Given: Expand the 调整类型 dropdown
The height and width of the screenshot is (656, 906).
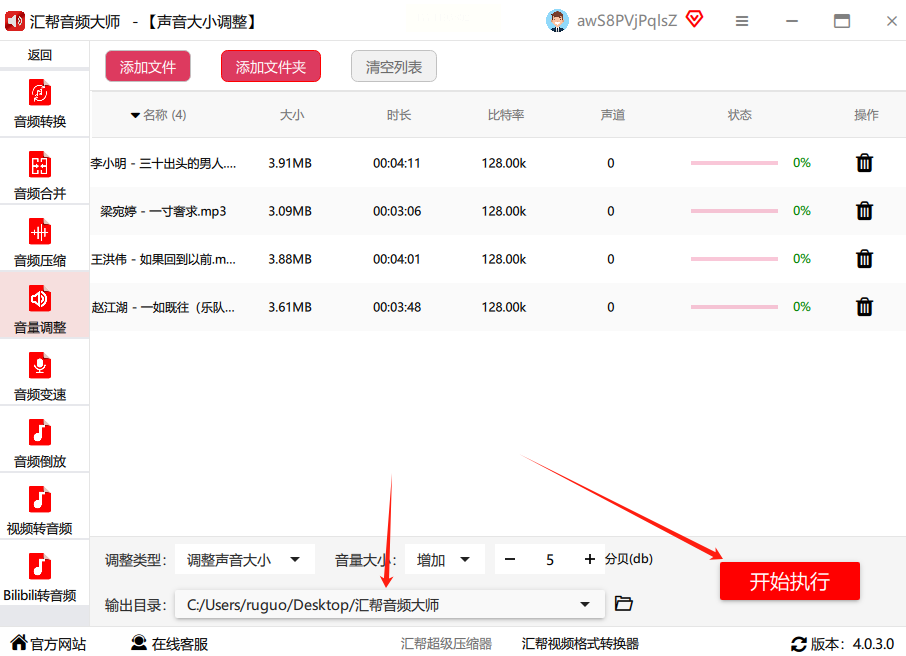Looking at the screenshot, I should pyautogui.click(x=245, y=560).
